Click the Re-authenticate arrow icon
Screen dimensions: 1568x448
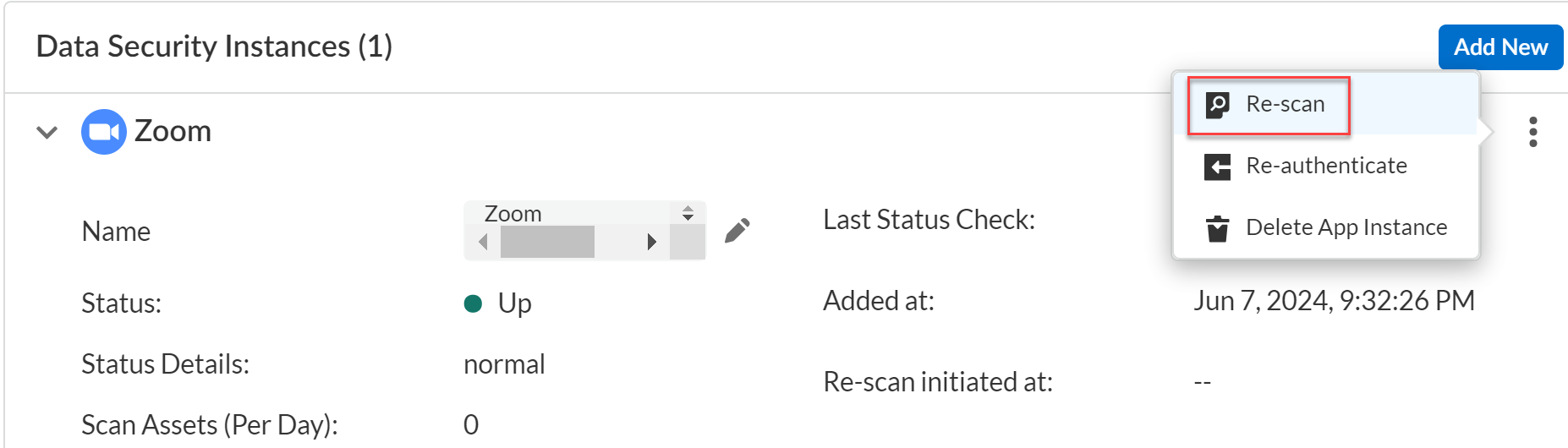(x=1217, y=167)
